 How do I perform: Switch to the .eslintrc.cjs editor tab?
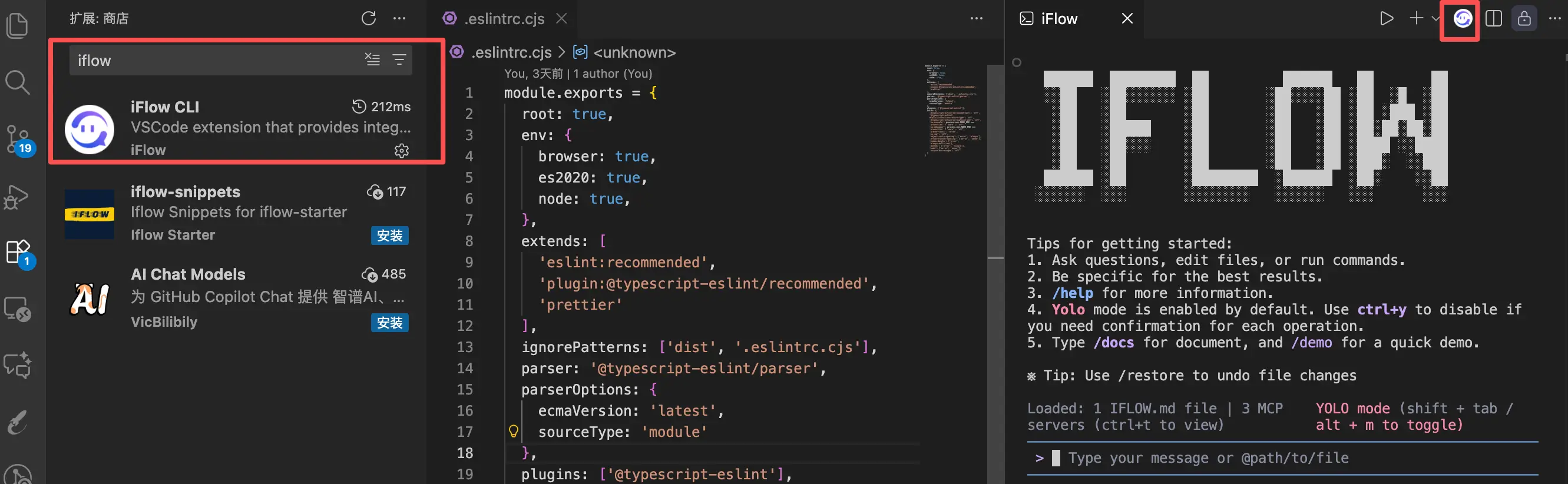503,19
